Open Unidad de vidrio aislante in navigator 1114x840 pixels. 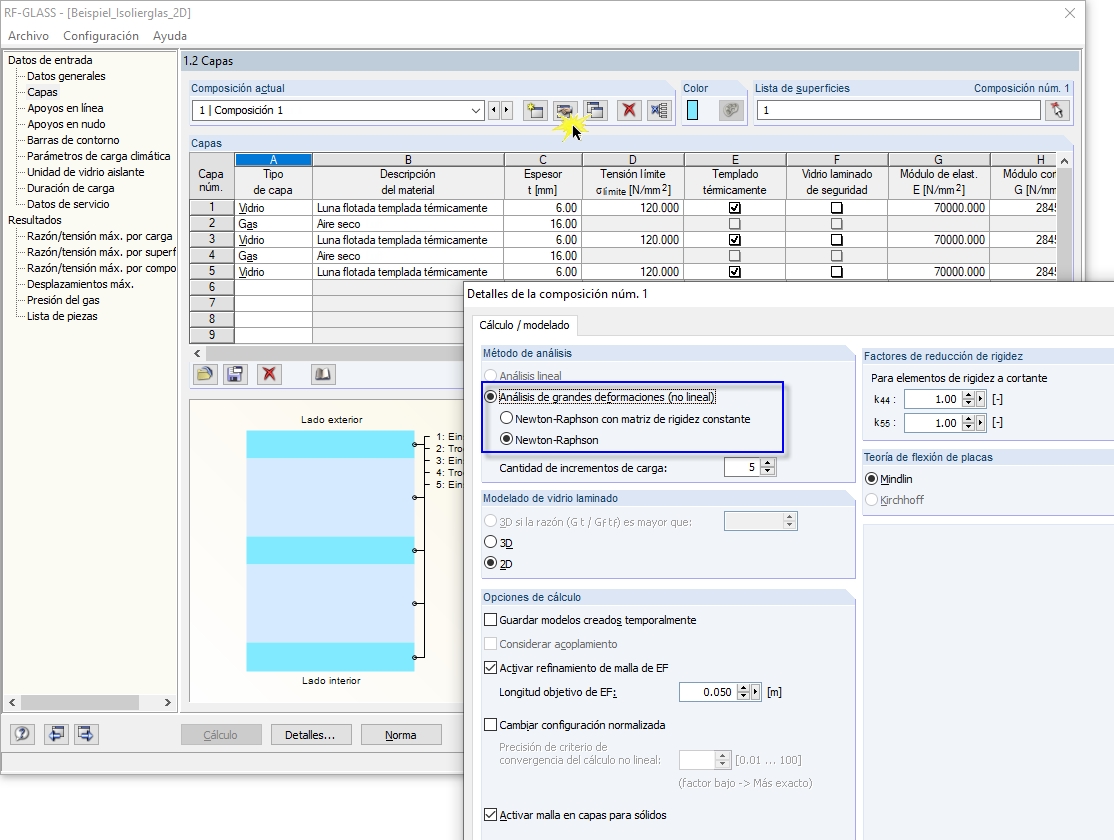tap(85, 172)
